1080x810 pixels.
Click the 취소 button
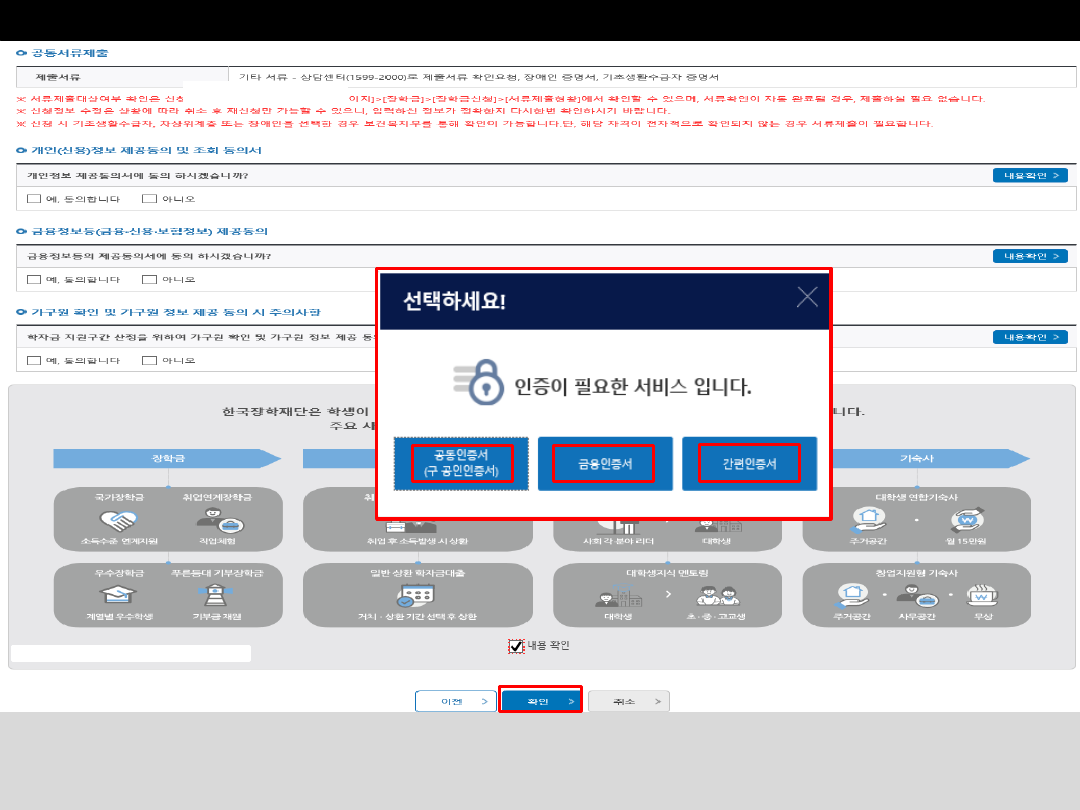(629, 701)
